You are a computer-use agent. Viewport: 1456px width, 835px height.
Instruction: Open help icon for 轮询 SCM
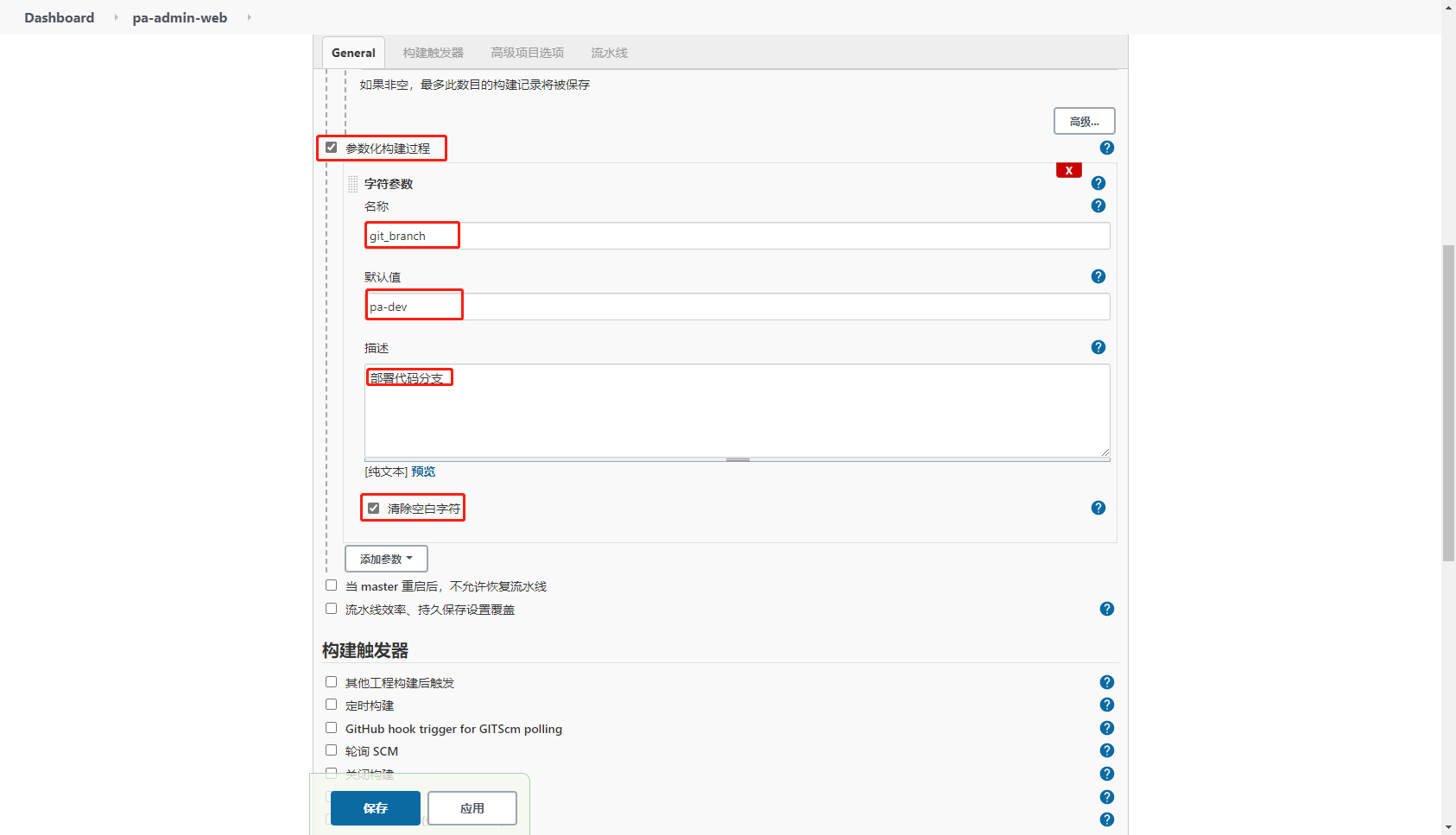[1106, 750]
